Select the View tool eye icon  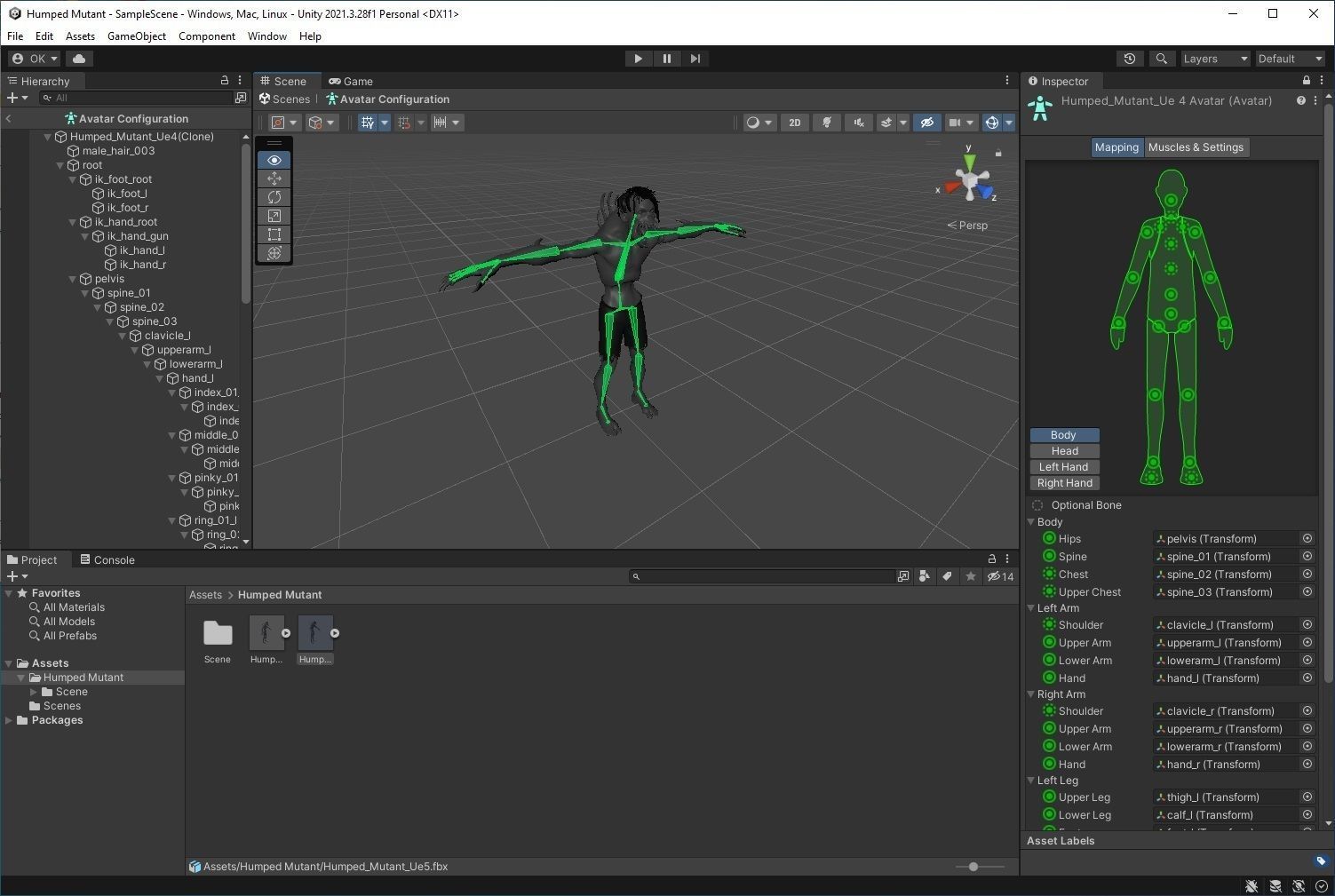click(274, 160)
